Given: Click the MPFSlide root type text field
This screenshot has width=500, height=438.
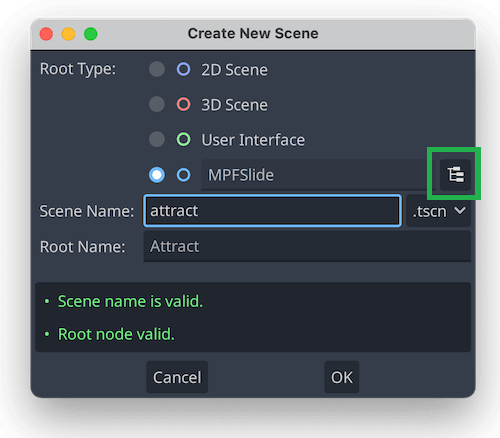Looking at the screenshot, I should click(318, 175).
